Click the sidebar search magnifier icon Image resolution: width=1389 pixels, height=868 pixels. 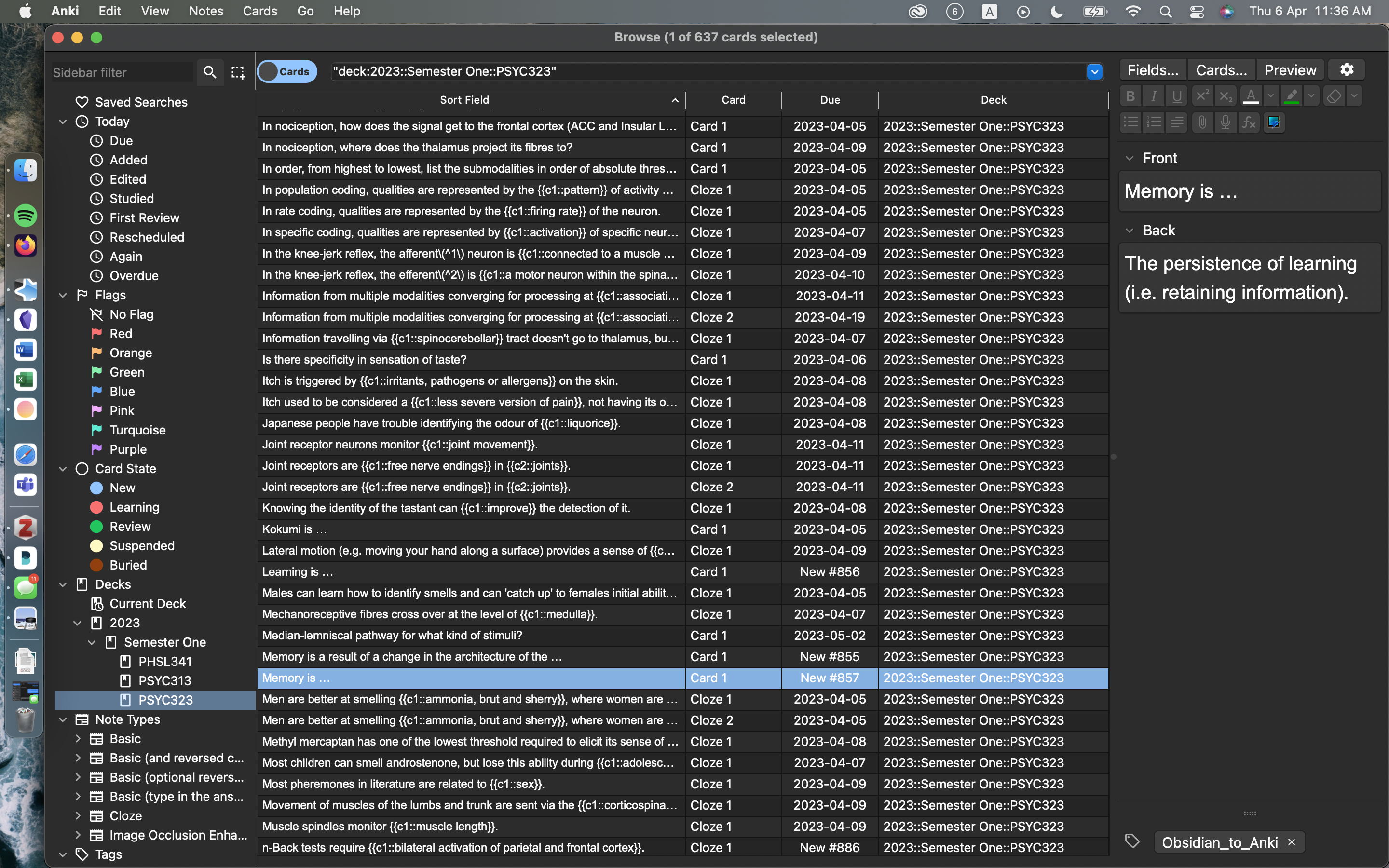210,72
